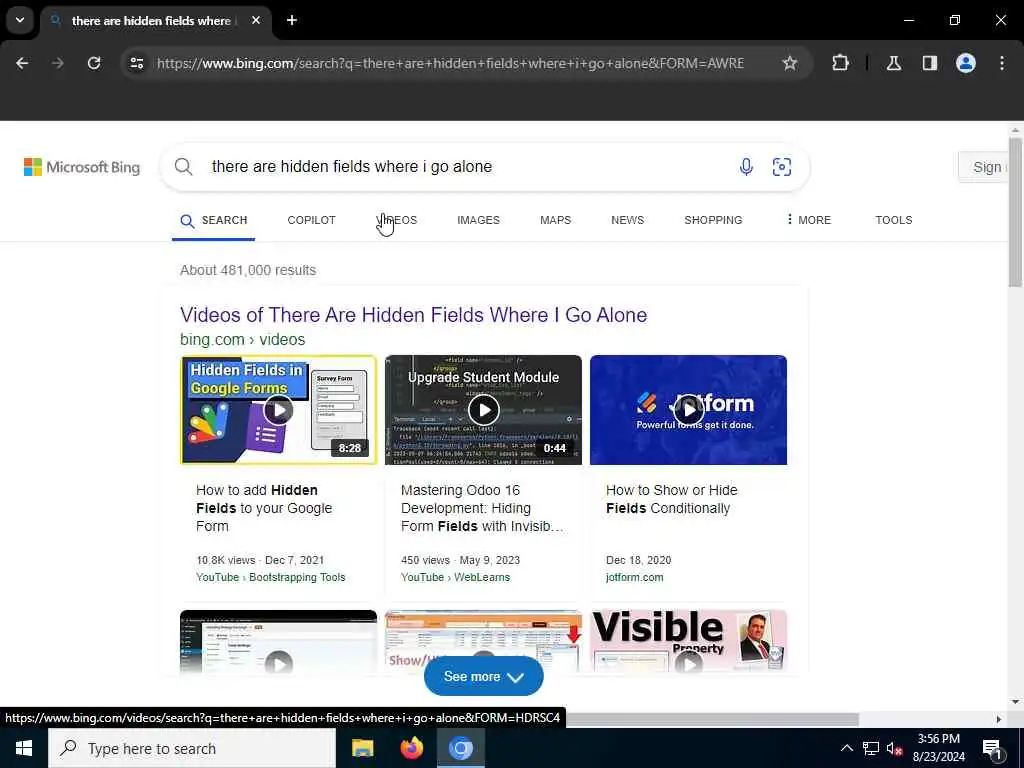Click 'About 481,000 results' text
Image resolution: width=1024 pixels, height=768 pixels.
pos(248,270)
